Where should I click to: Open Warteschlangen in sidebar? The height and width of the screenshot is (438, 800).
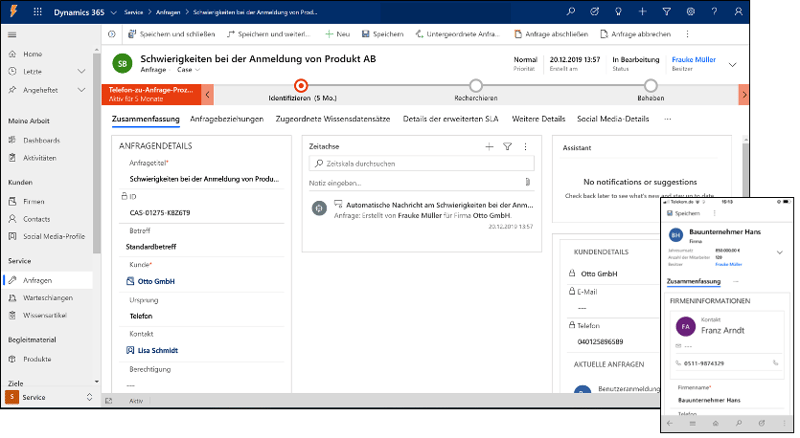point(47,298)
